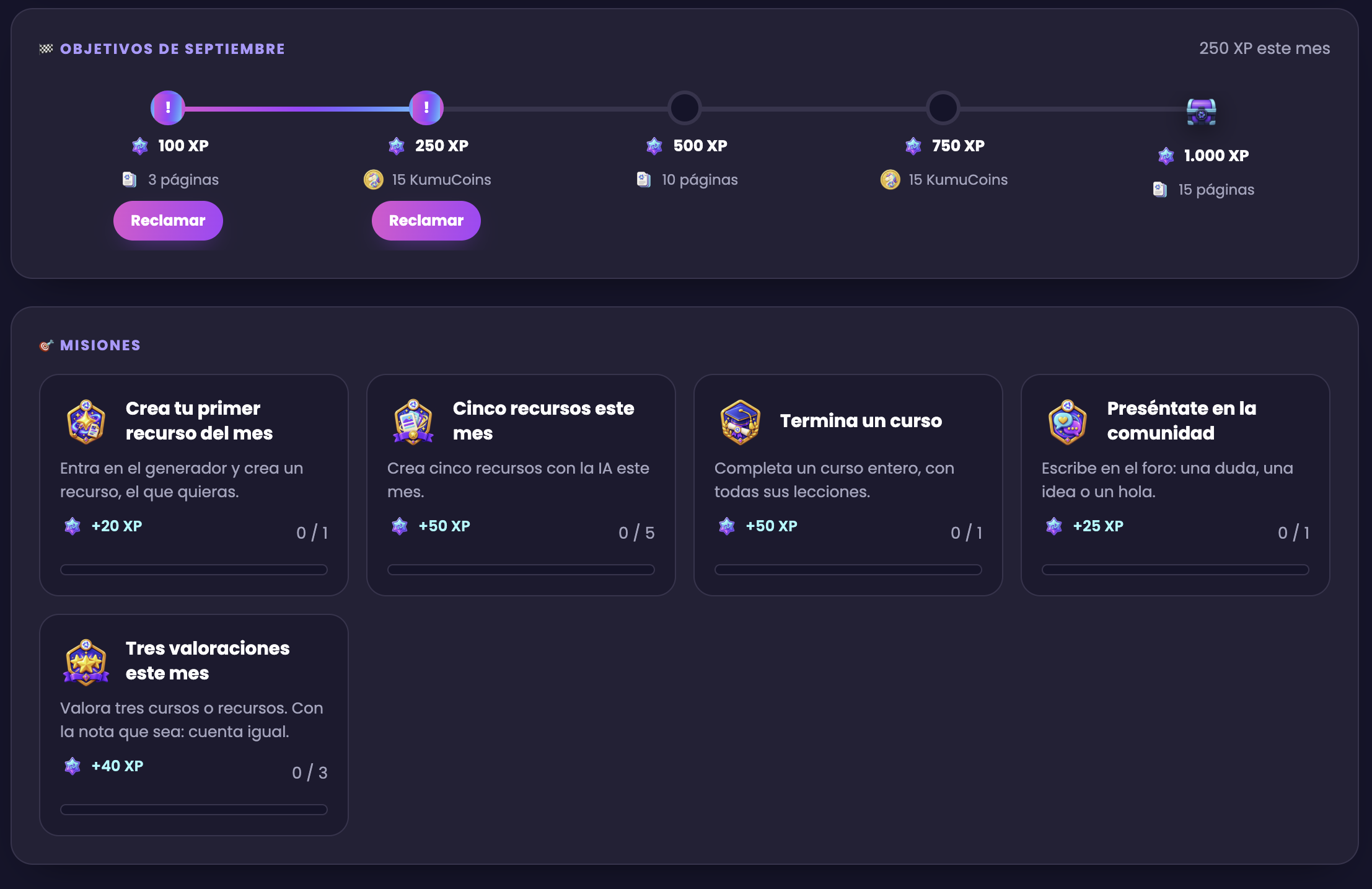This screenshot has width=1372, height=889.
Task: Click the progress bar of Cinco recursos este mes
Action: [521, 570]
